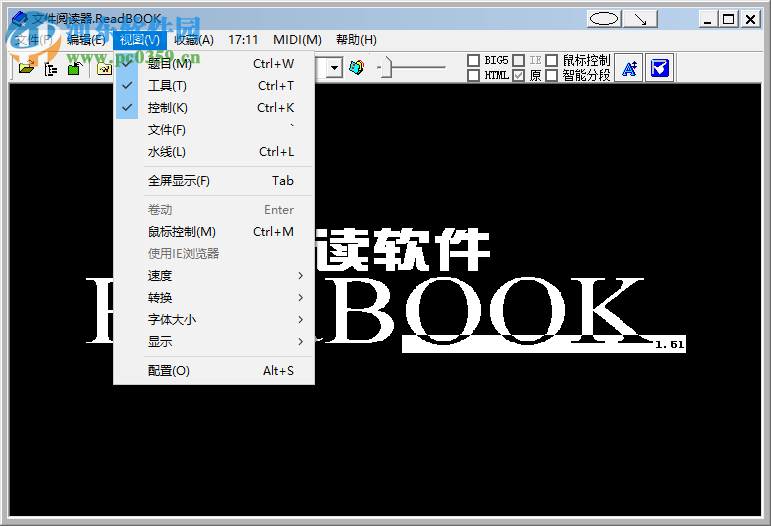The width and height of the screenshot is (771, 526).
Task: Enable the 鼠标控制 checkbox in toolbar
Action: point(552,60)
